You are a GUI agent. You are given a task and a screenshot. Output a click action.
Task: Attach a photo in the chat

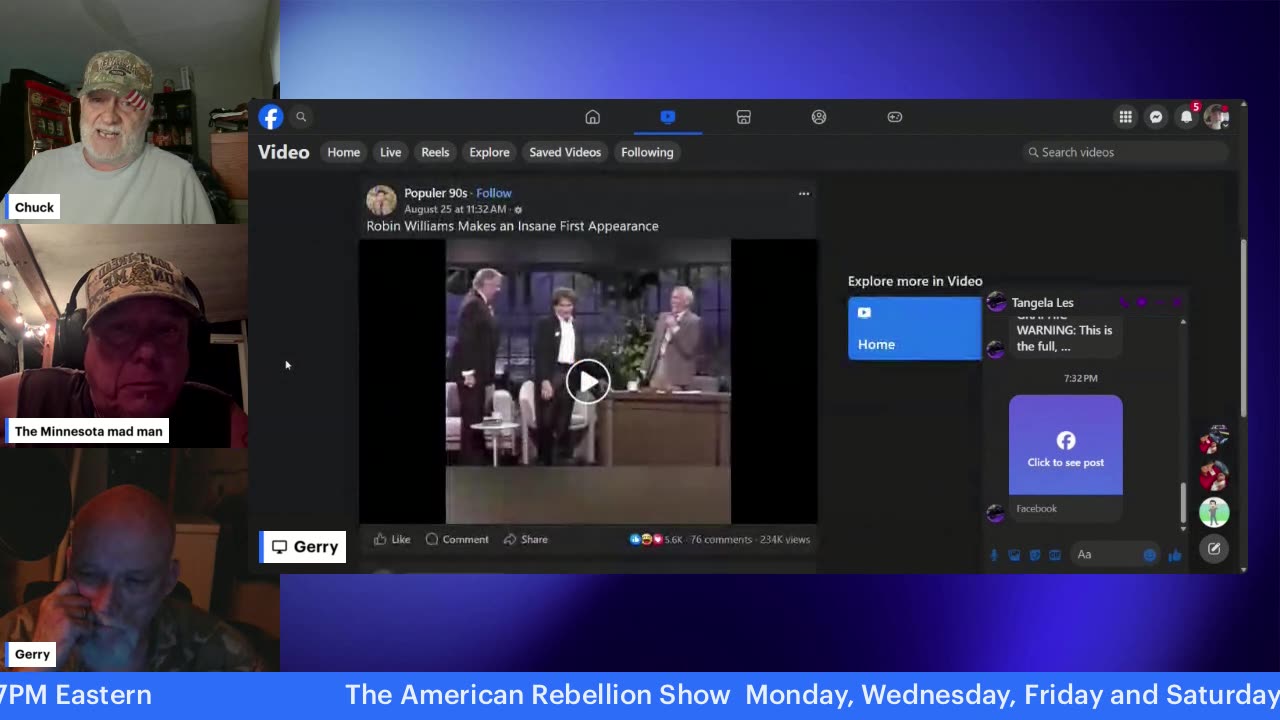[x=1014, y=555]
